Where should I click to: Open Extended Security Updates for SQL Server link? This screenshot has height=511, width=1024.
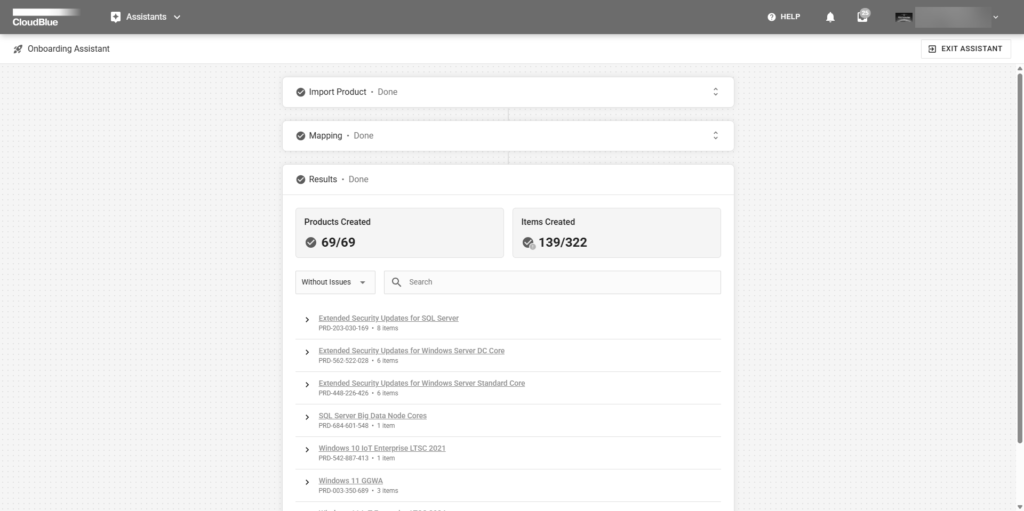click(x=389, y=318)
